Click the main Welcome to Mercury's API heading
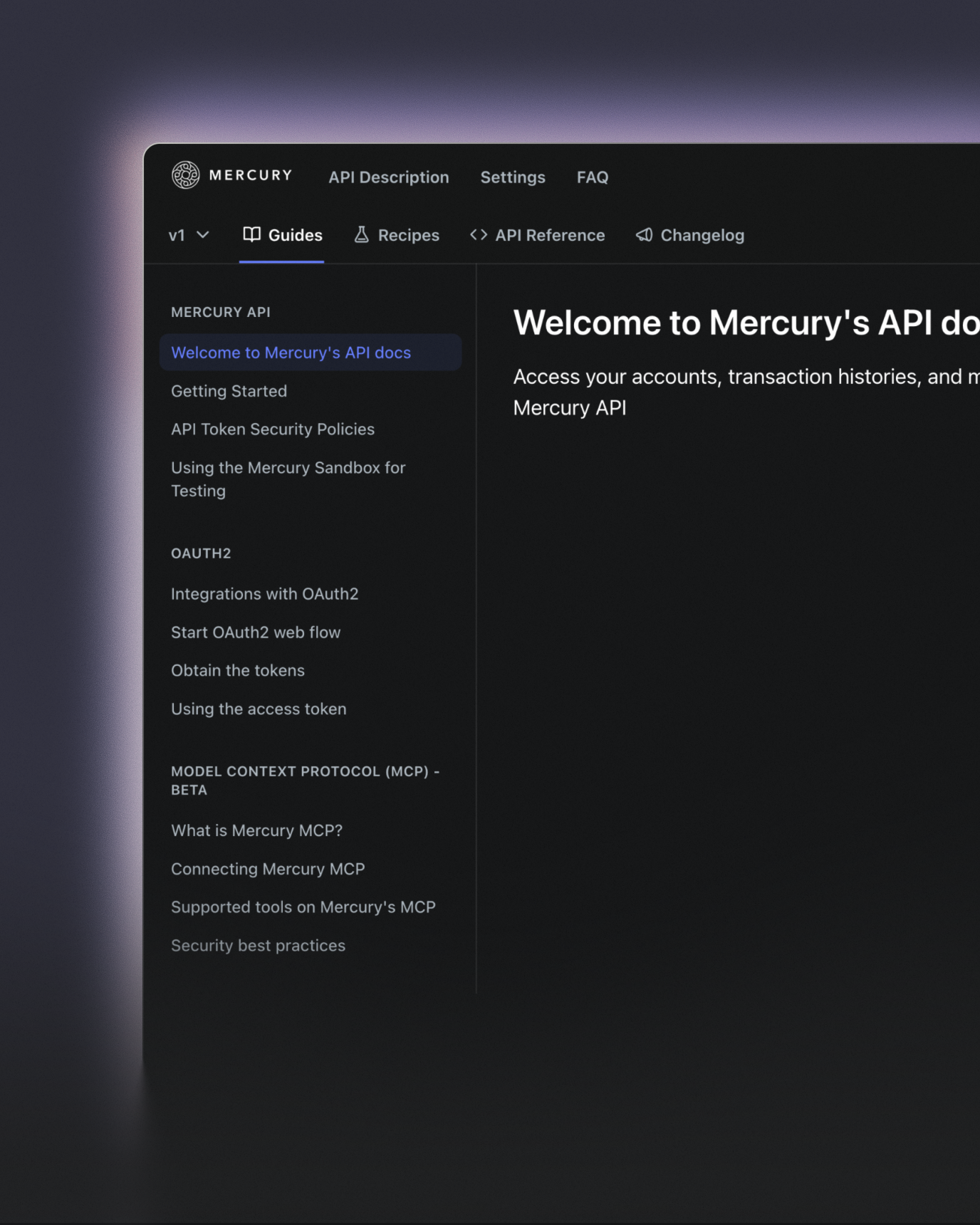The height and width of the screenshot is (1225, 980). coord(746,323)
